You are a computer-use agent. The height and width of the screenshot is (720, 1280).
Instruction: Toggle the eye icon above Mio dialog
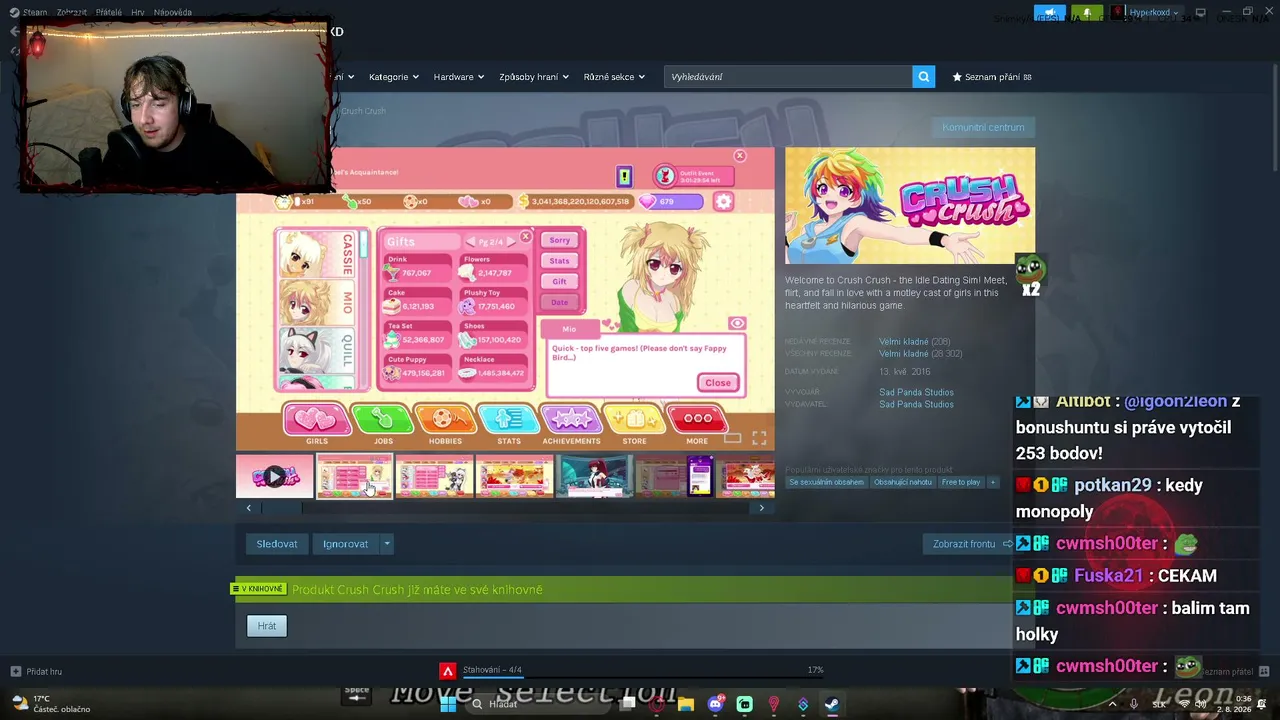[737, 323]
